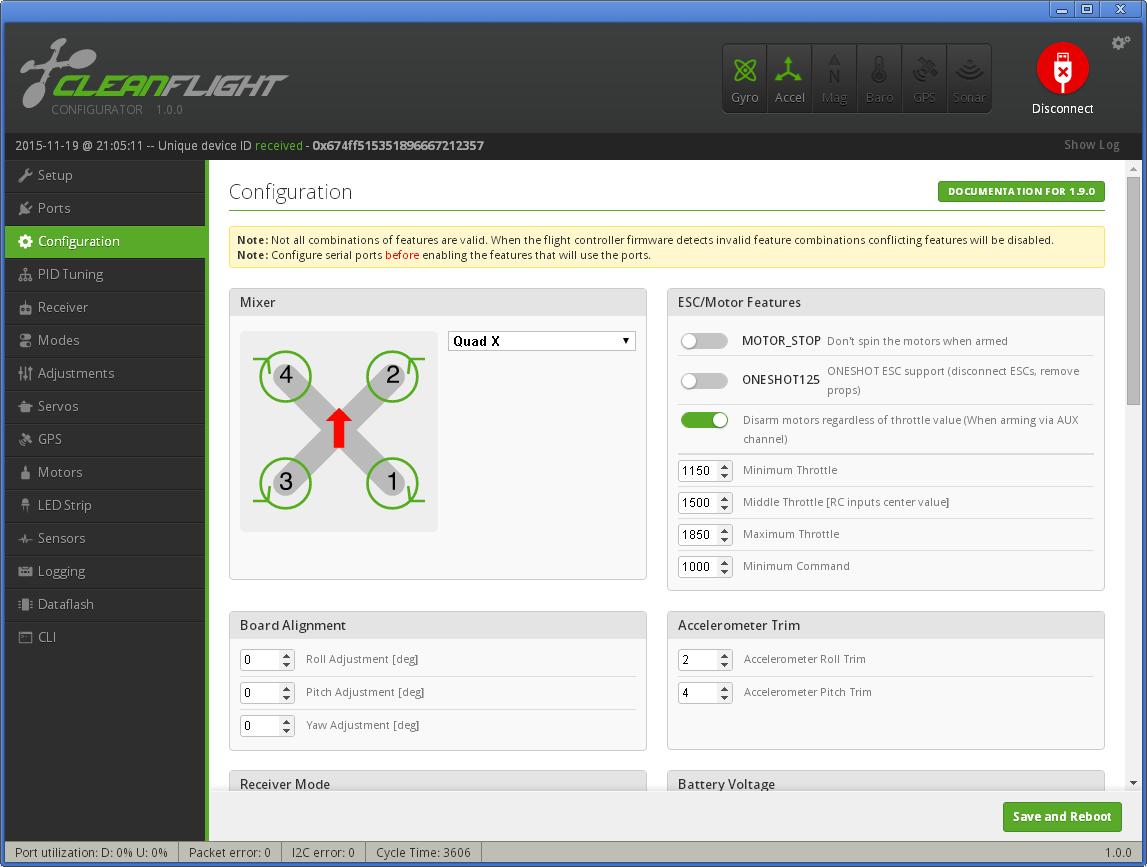Open the Dataflash tab
This screenshot has height=867, width=1147.
[x=105, y=604]
